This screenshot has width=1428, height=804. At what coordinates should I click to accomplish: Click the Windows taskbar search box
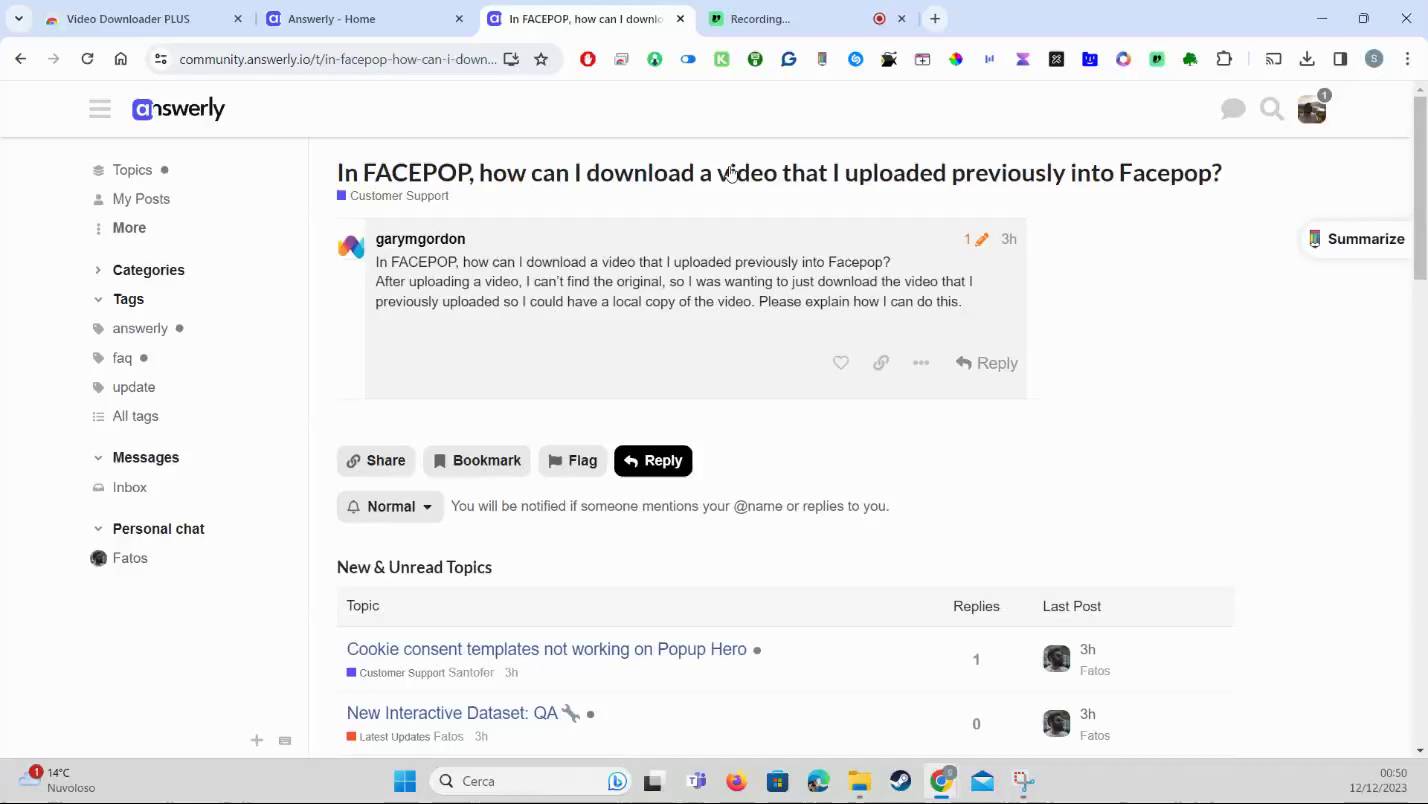coord(530,781)
